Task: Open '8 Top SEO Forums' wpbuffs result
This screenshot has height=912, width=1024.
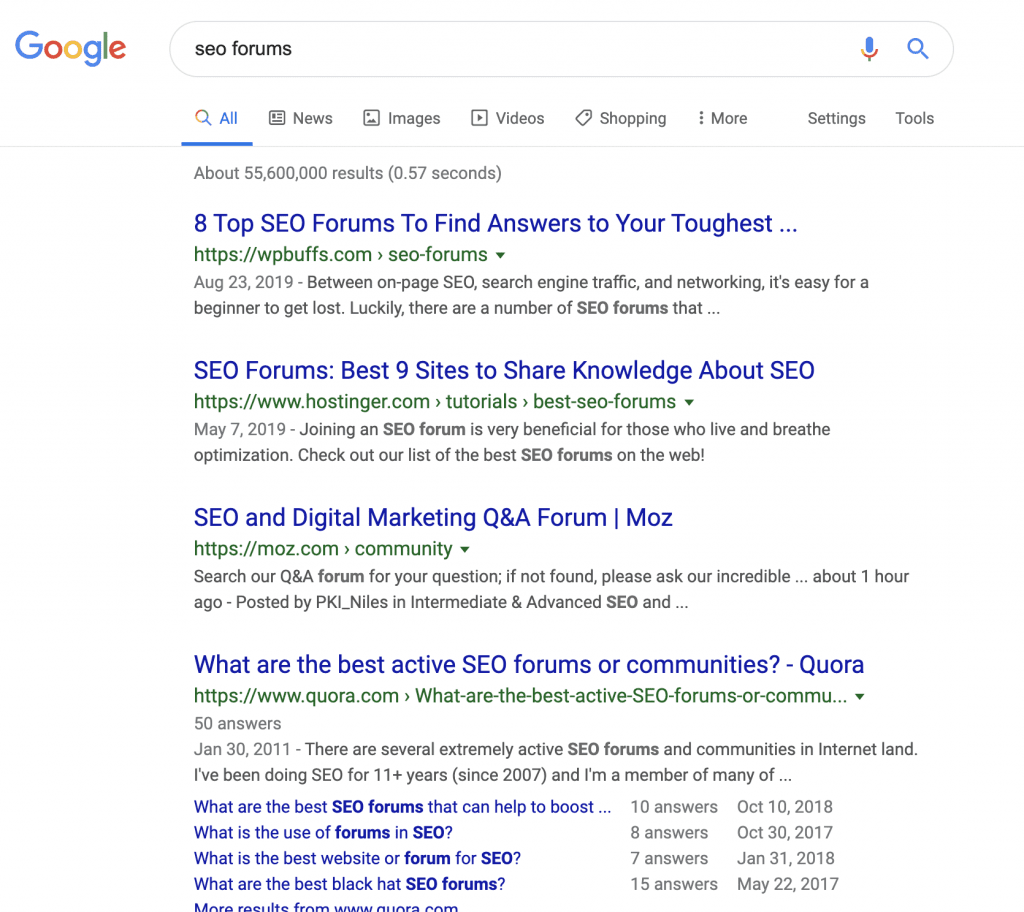Action: tap(496, 223)
